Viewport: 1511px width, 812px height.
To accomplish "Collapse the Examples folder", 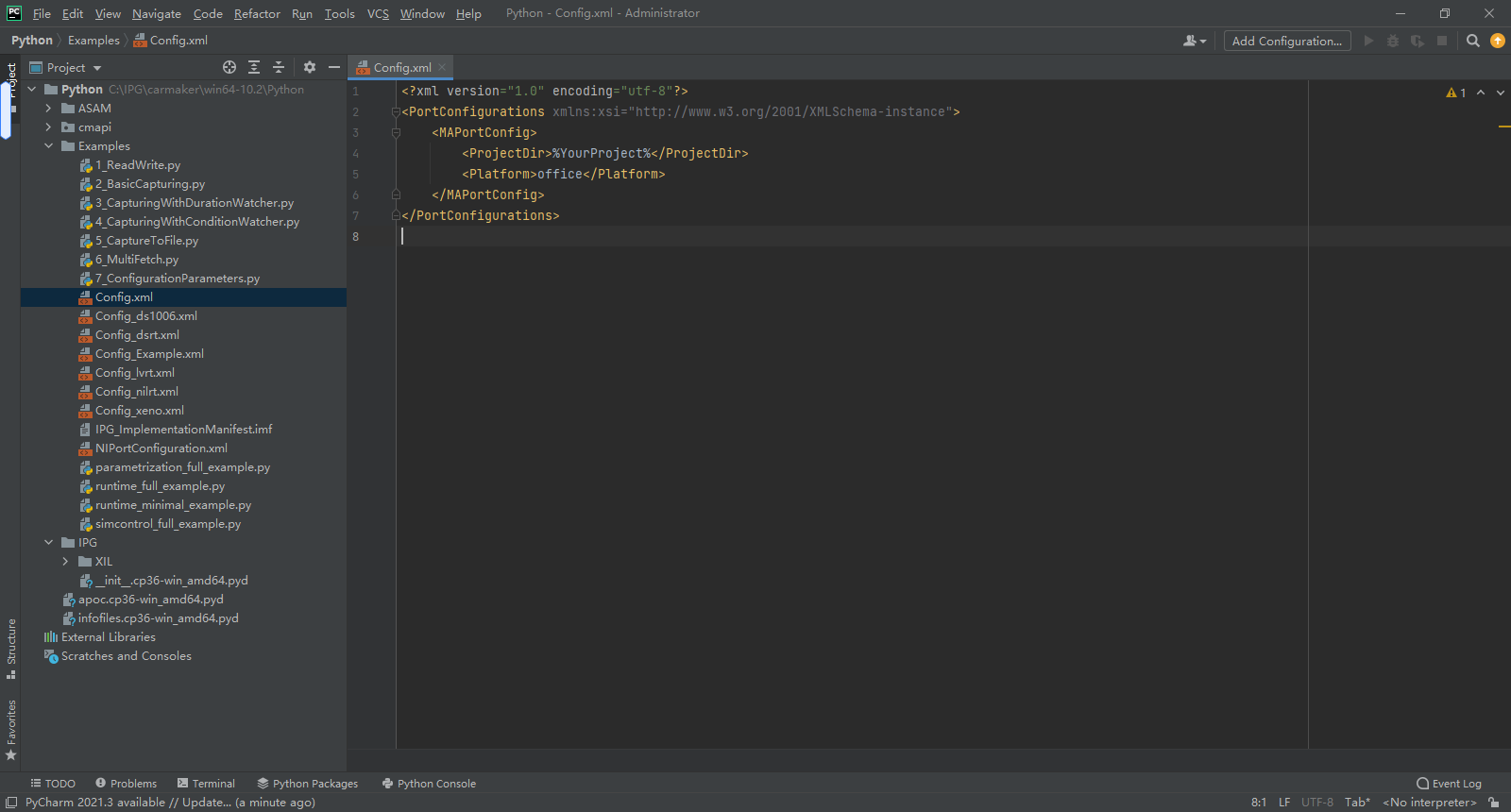I will coord(48,146).
